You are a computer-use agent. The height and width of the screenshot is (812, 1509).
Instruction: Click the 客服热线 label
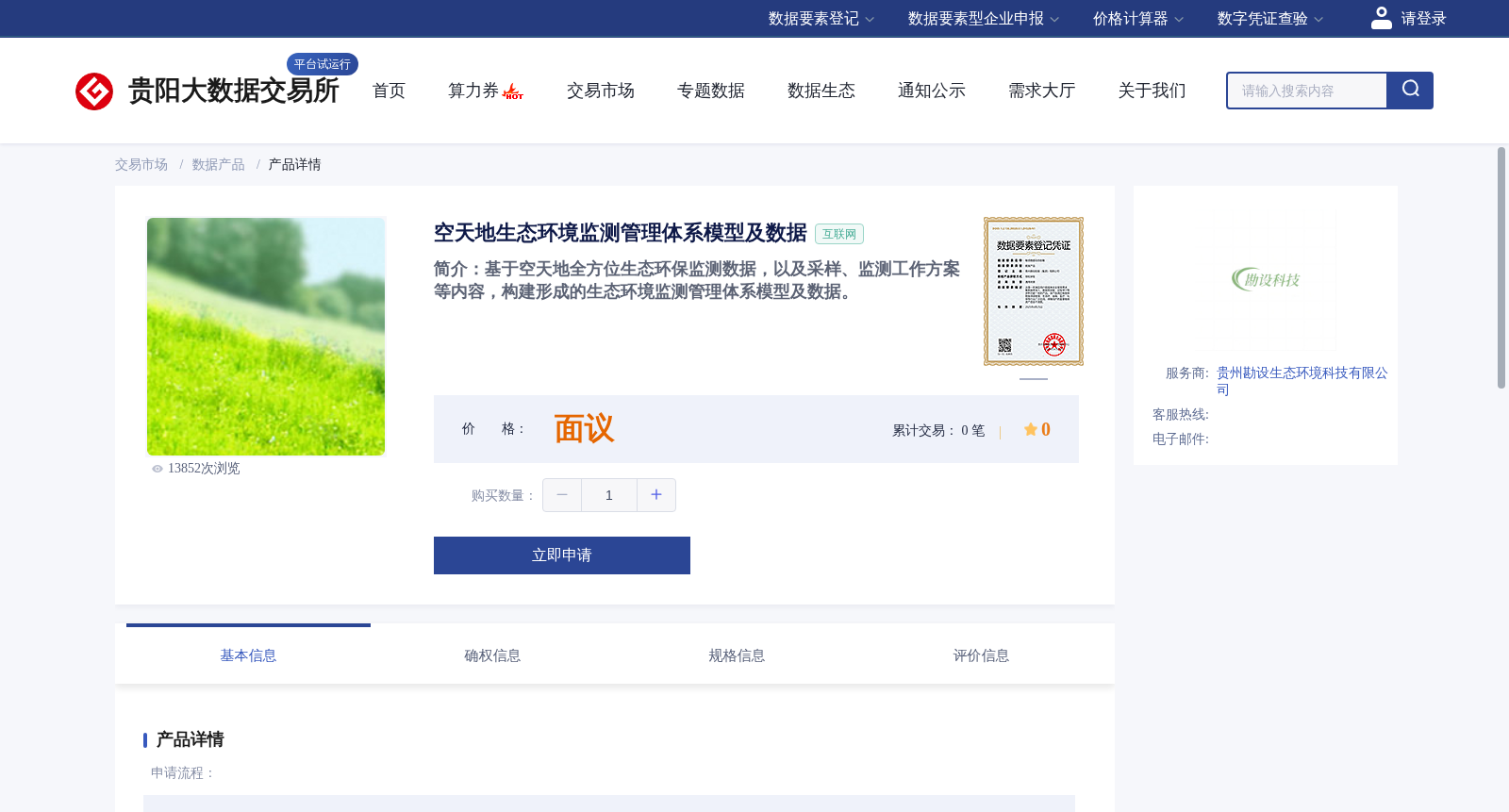[1181, 415]
